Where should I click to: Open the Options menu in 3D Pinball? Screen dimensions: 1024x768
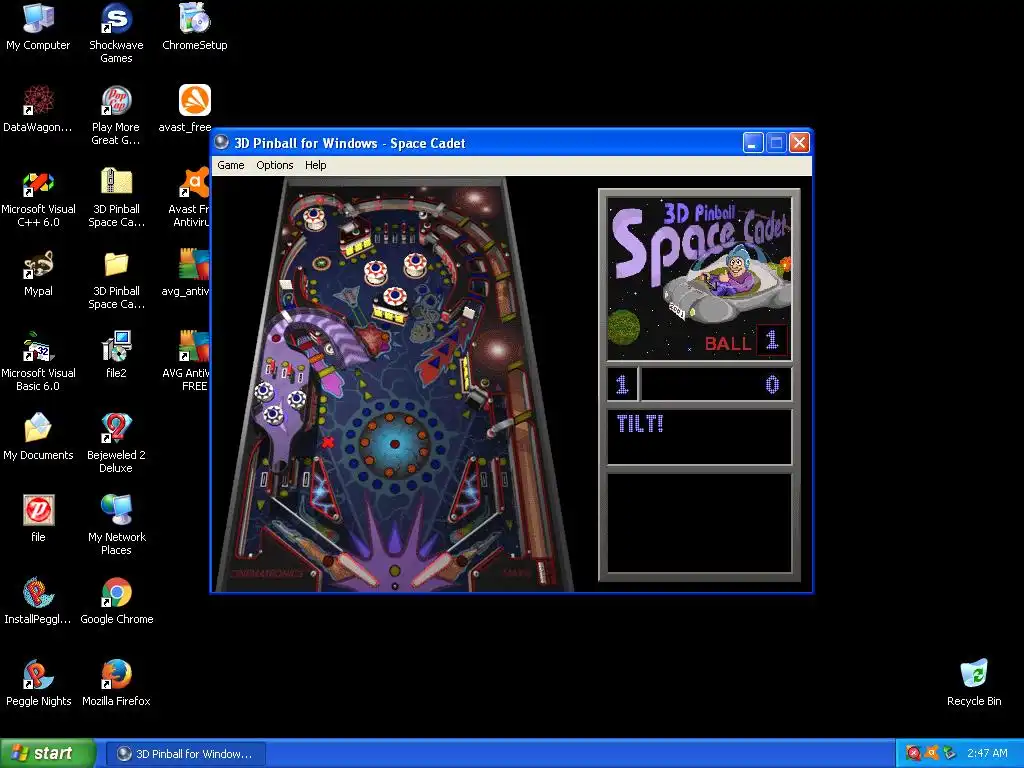(x=274, y=165)
